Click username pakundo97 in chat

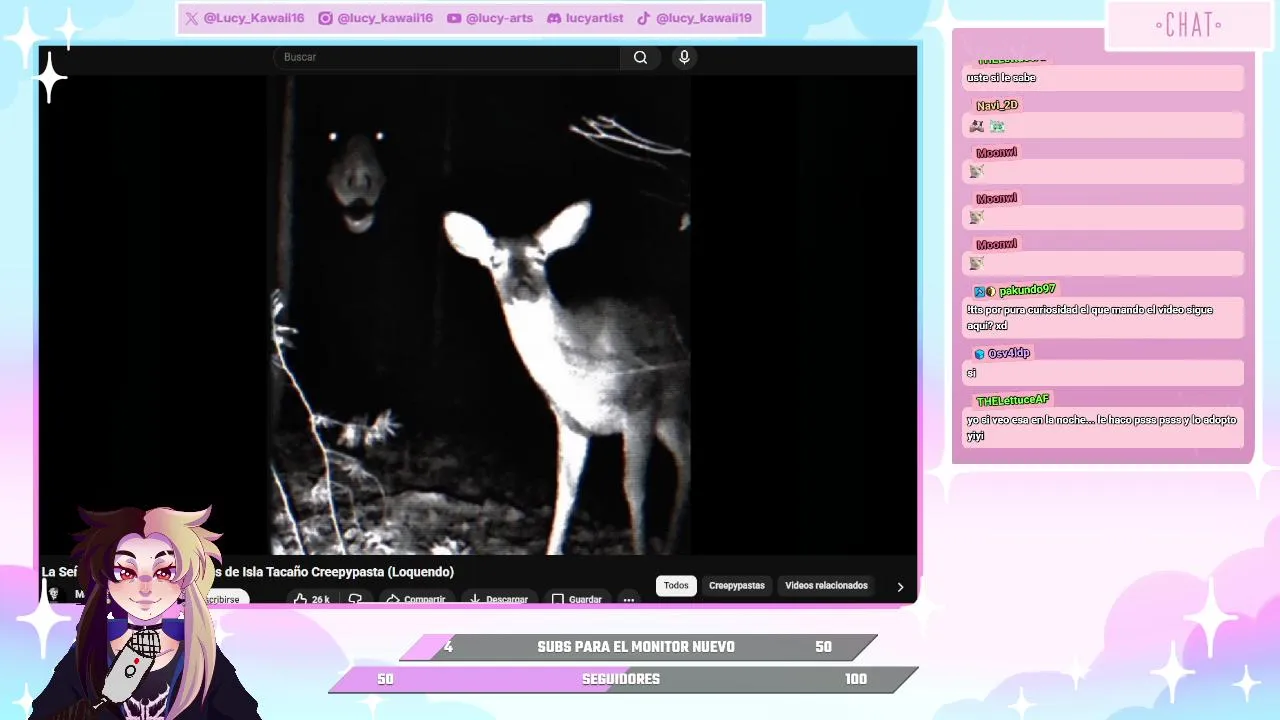point(1027,290)
